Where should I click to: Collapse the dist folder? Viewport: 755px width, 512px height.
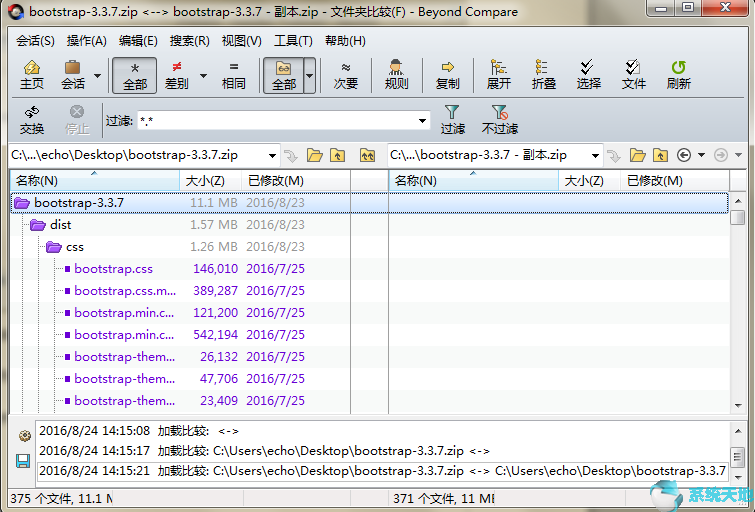coord(38,225)
